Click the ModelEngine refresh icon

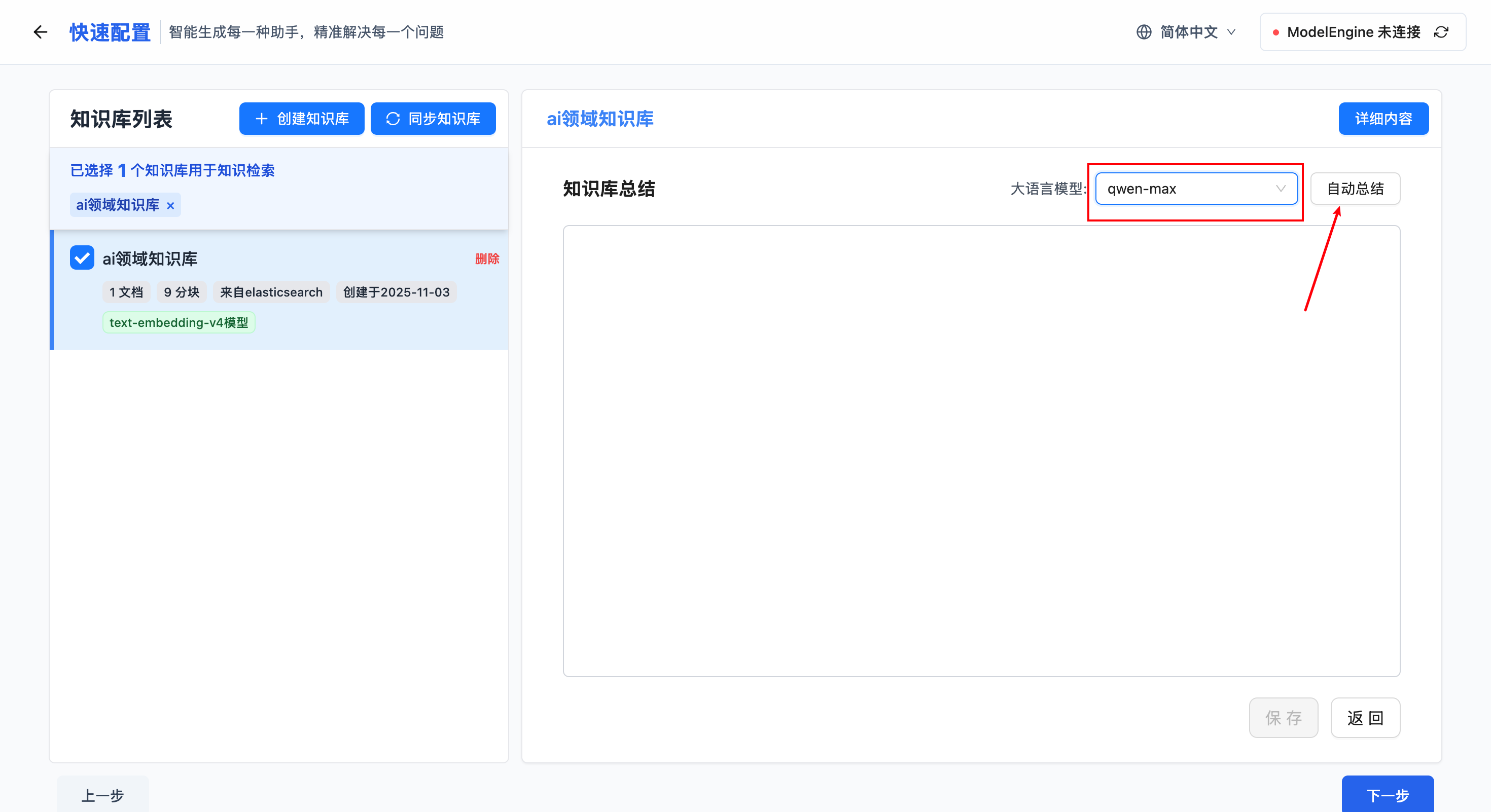pos(1441,32)
